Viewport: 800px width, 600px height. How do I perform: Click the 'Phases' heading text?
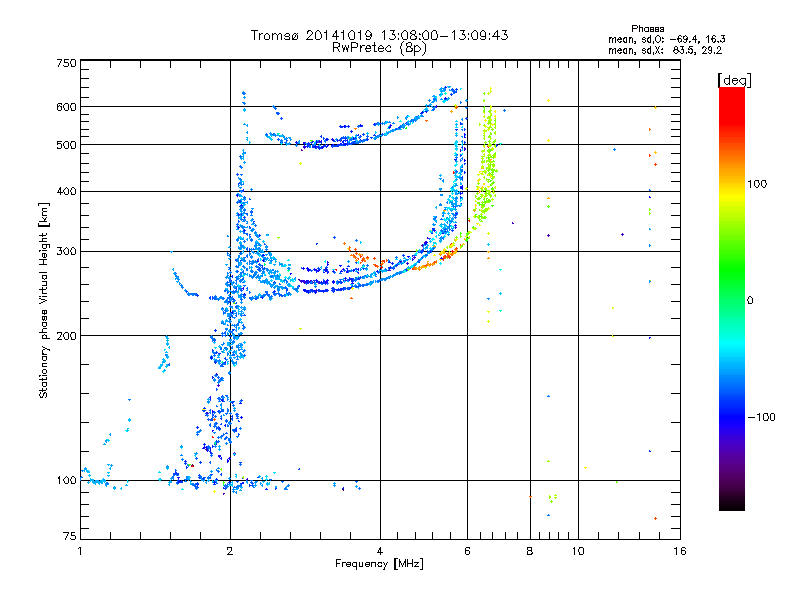[x=647, y=29]
